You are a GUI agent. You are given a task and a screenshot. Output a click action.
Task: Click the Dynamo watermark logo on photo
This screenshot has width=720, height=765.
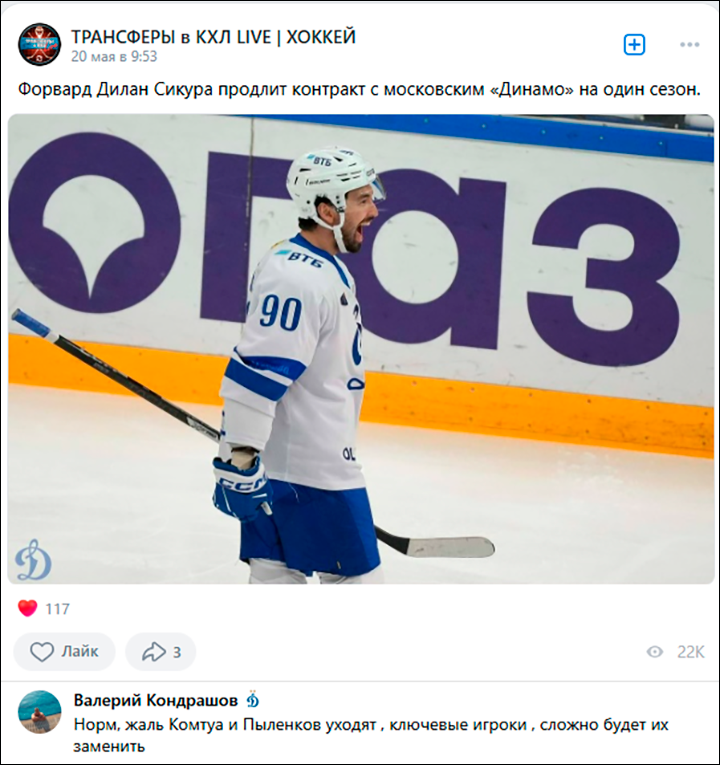click(x=33, y=560)
